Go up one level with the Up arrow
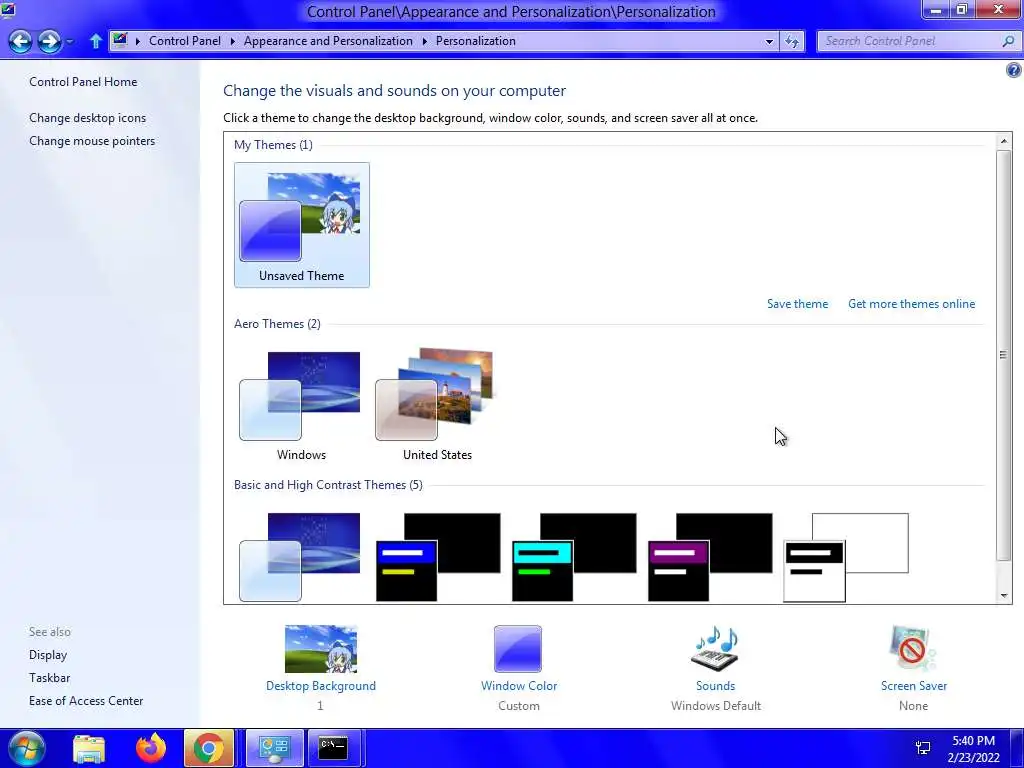Screen dimensions: 1024x768 click(x=95, y=41)
